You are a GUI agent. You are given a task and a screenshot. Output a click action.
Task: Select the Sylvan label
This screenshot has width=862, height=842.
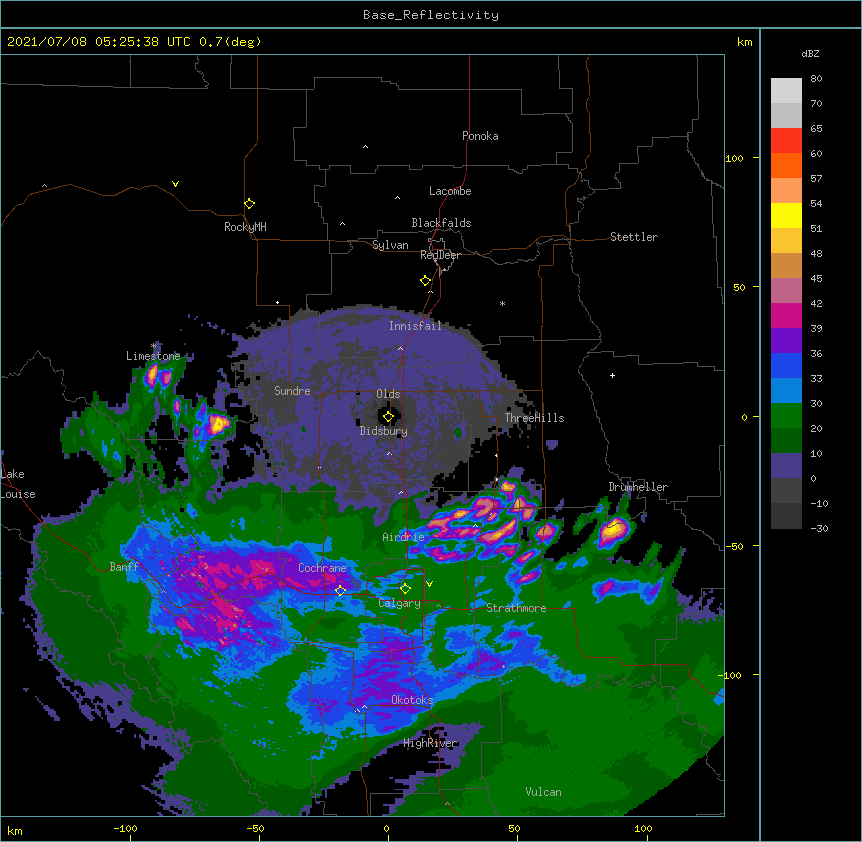[390, 245]
